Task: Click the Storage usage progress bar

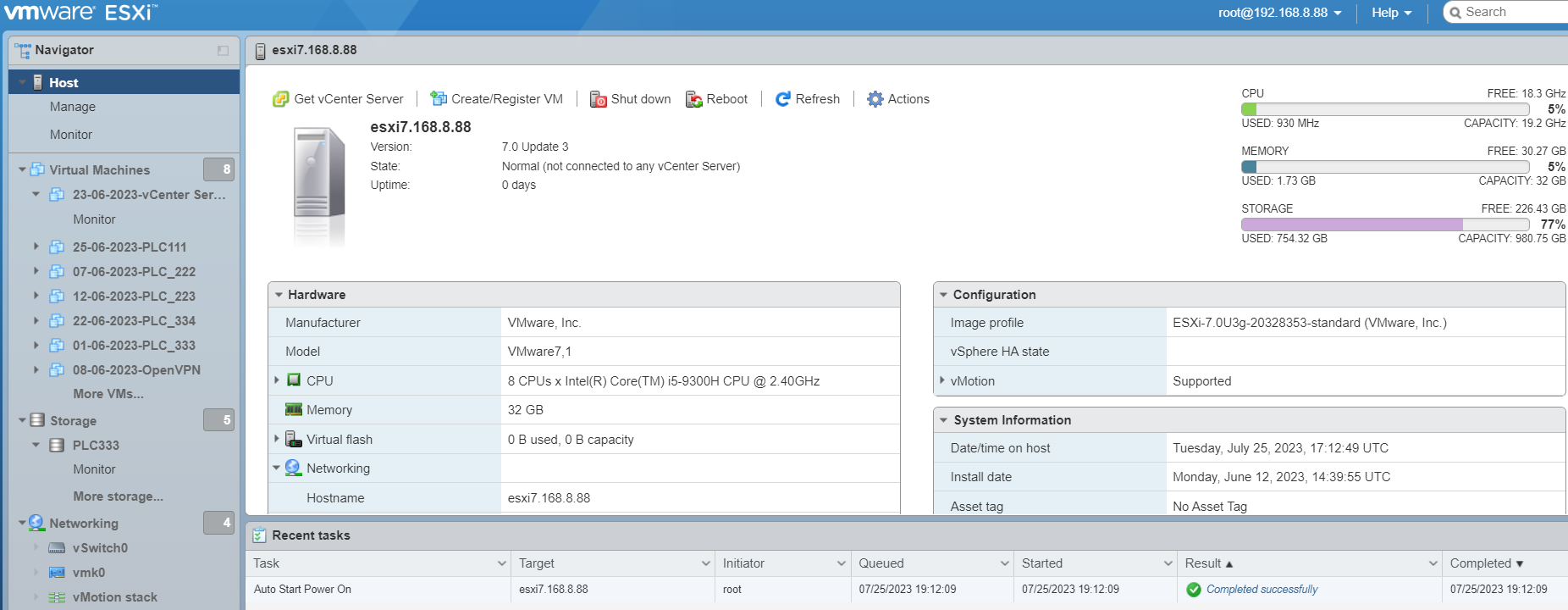Action: point(1385,225)
